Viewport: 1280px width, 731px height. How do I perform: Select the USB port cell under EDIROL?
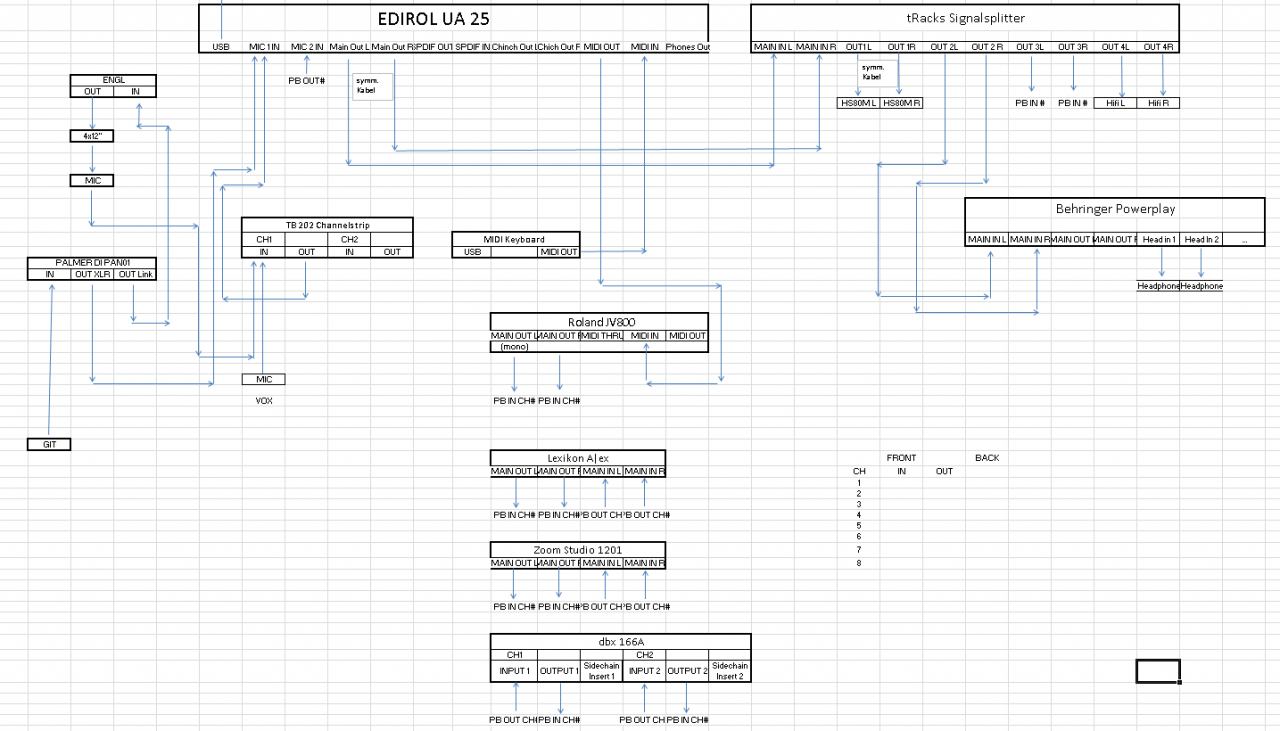[x=221, y=47]
